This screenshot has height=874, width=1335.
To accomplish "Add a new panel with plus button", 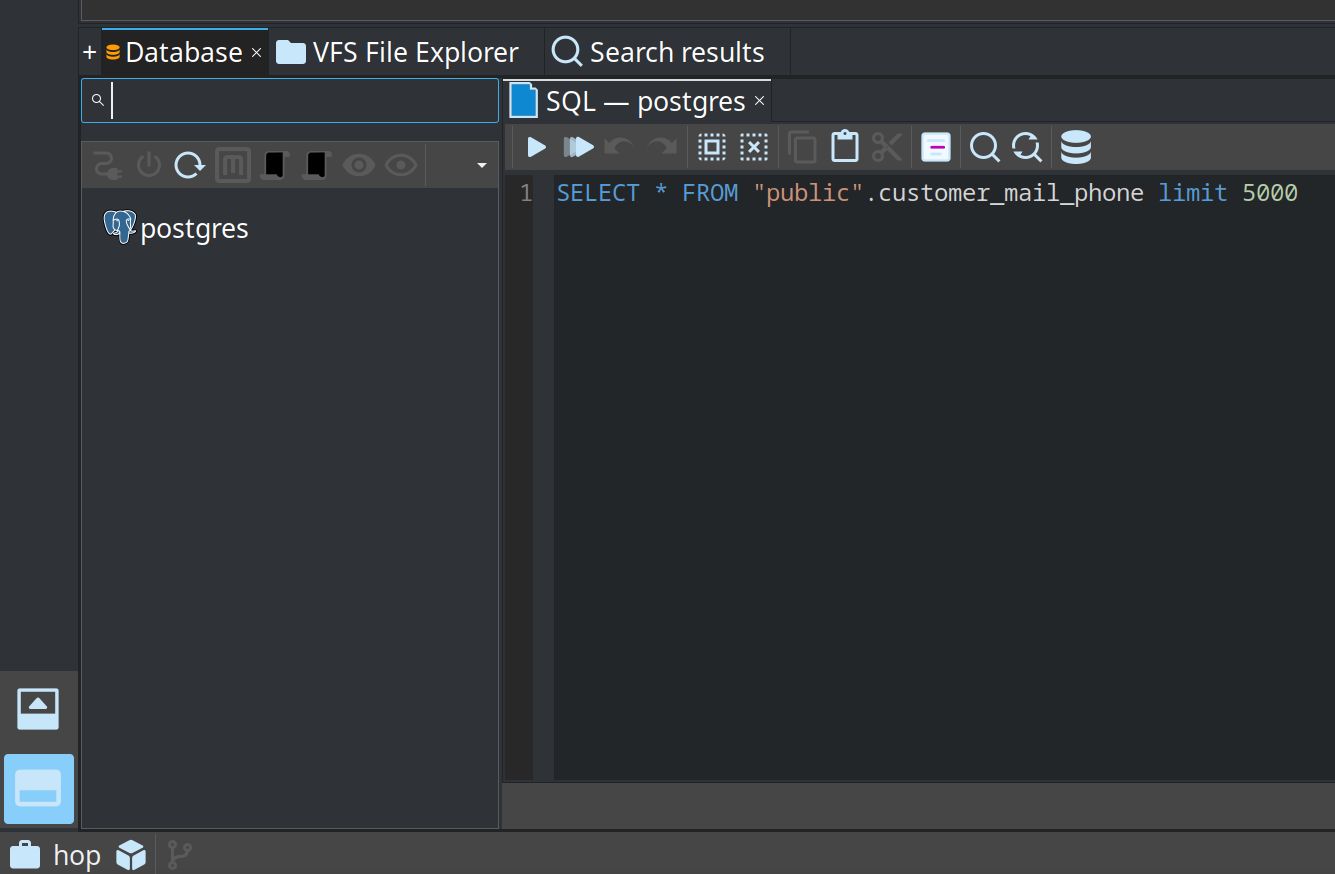I will (90, 52).
